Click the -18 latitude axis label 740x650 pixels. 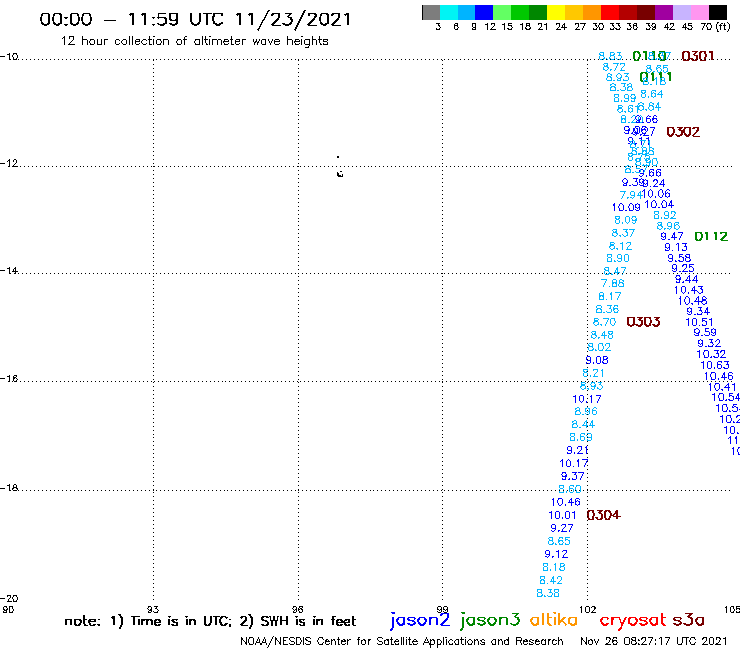click(9, 488)
